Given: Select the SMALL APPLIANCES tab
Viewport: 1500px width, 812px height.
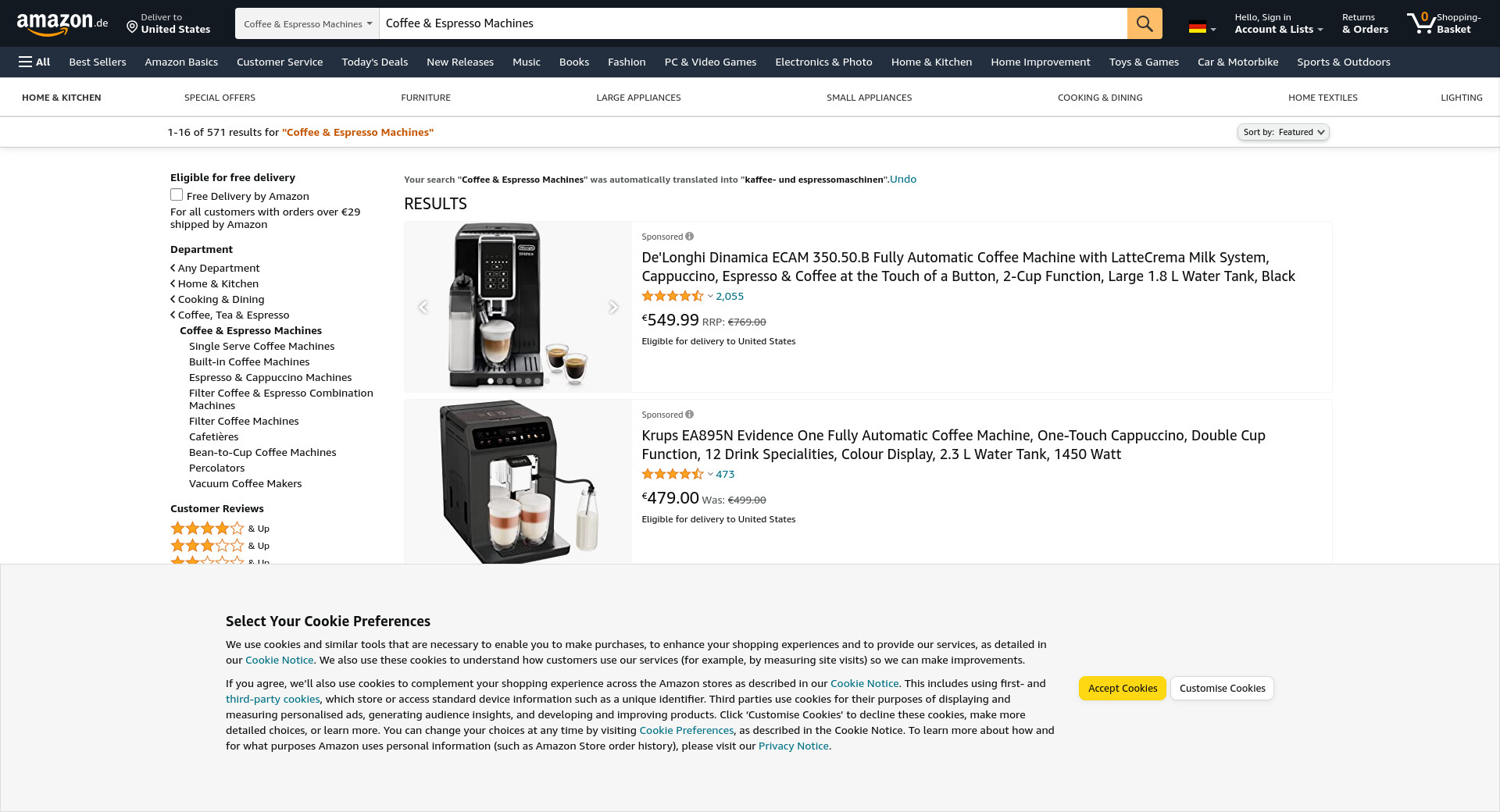Looking at the screenshot, I should [869, 98].
